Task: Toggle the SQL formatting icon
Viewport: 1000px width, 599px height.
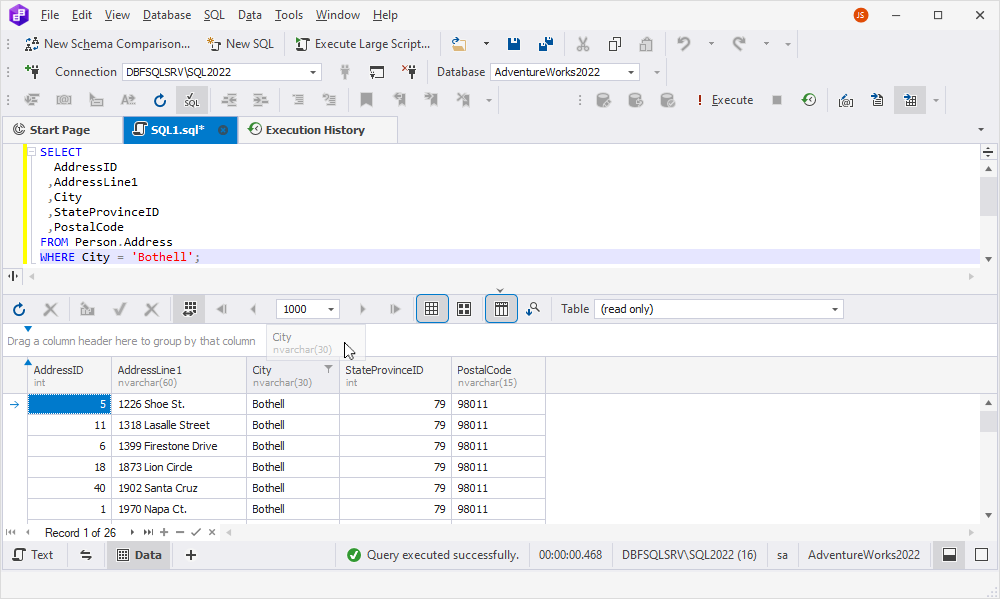Action: (191, 100)
